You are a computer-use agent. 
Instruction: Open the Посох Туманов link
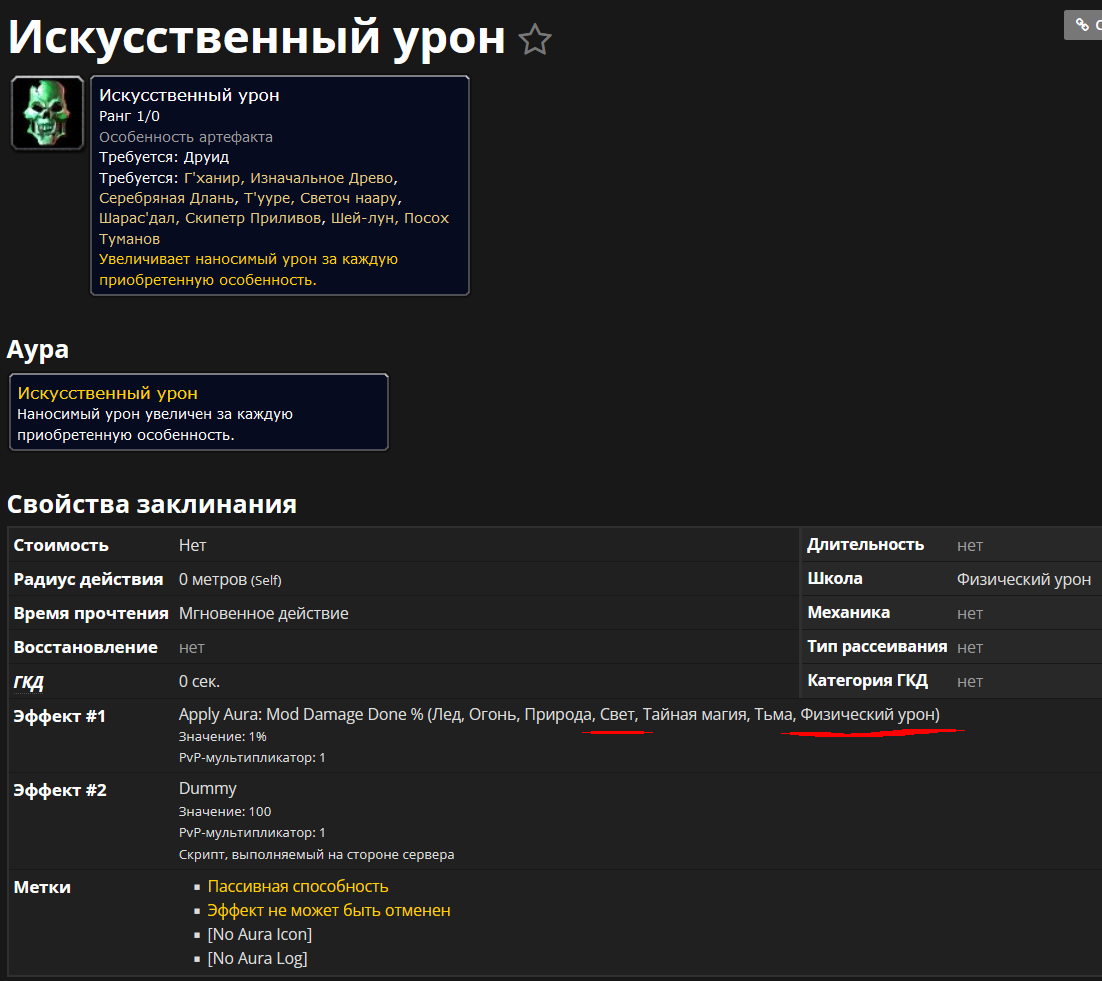coord(275,229)
